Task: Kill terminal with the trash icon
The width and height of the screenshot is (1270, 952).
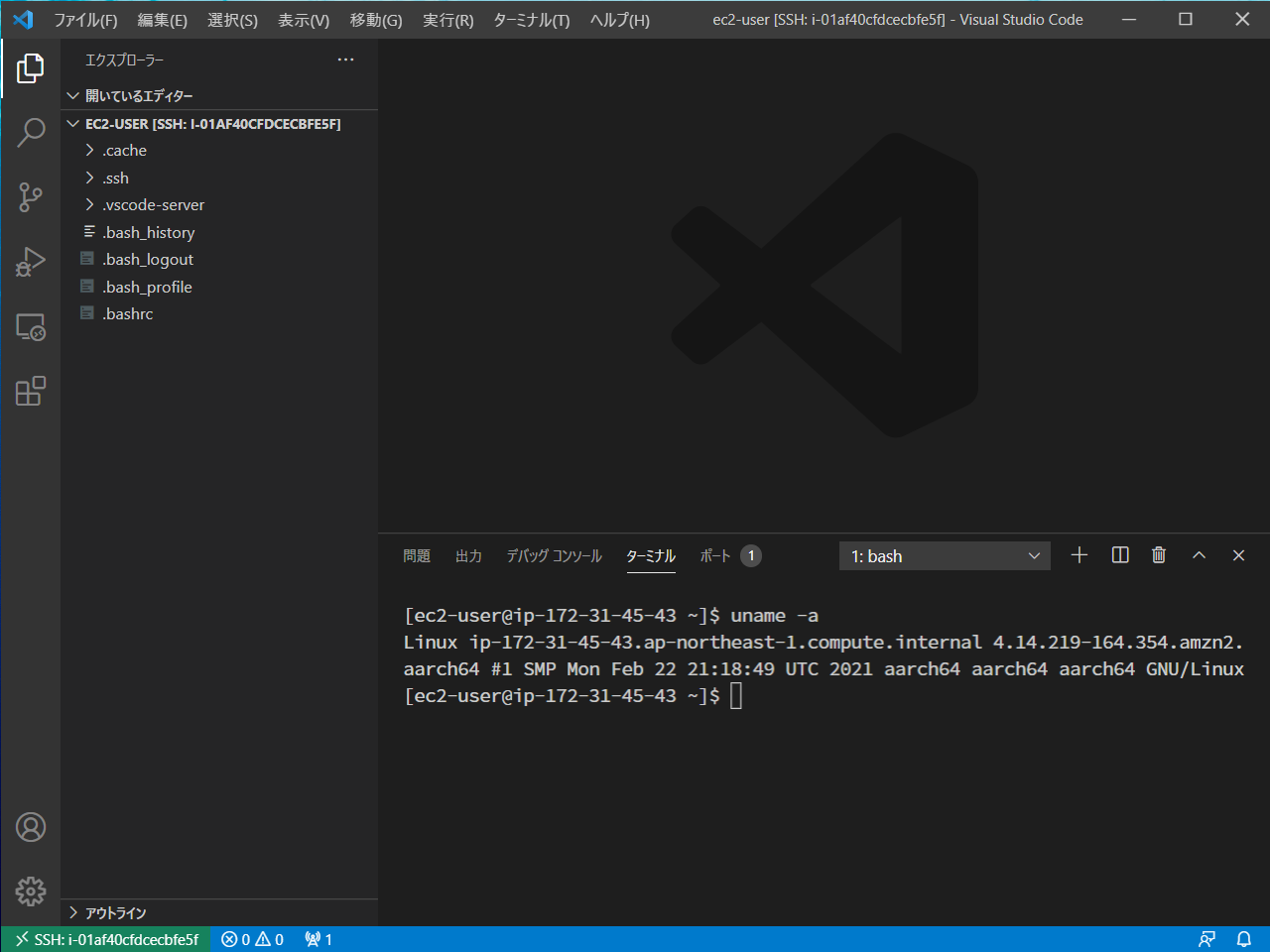Action: [1158, 555]
